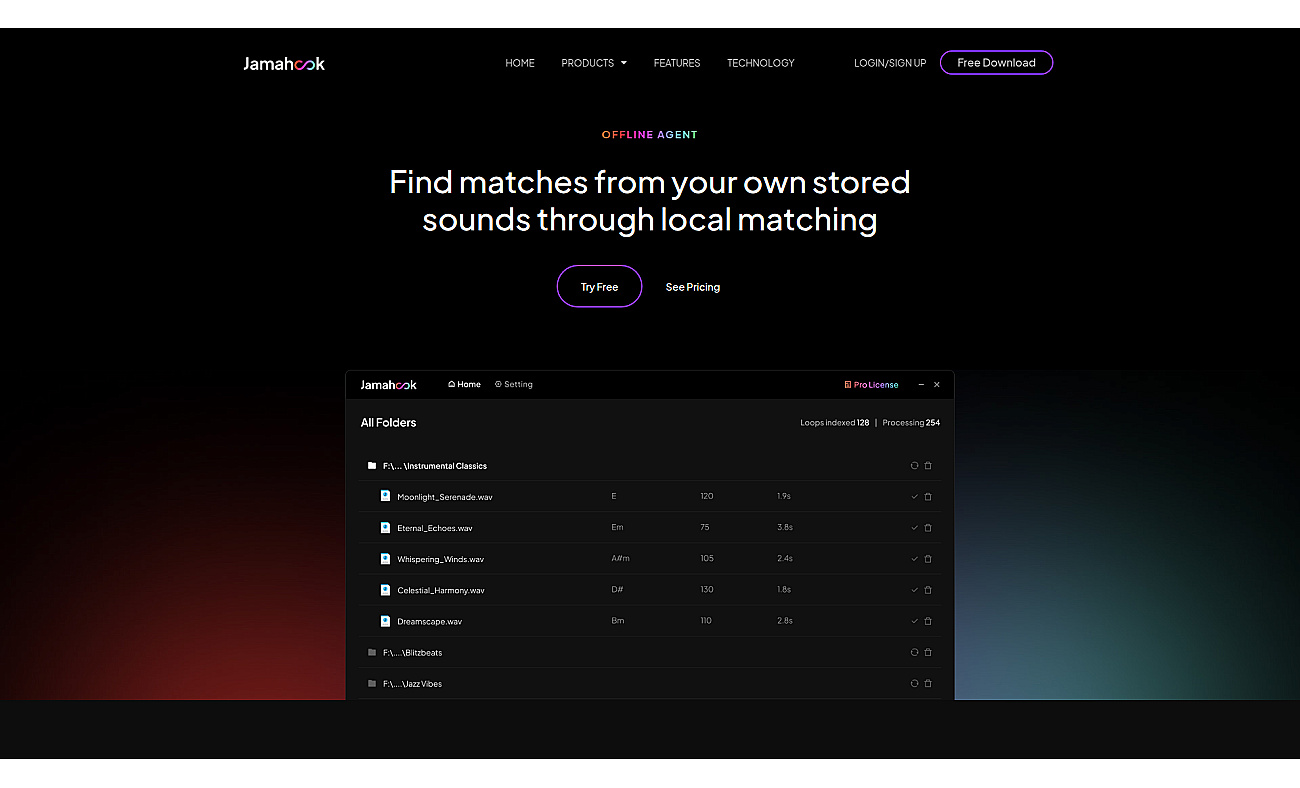Delete the Blitzbeats folder

click(928, 653)
